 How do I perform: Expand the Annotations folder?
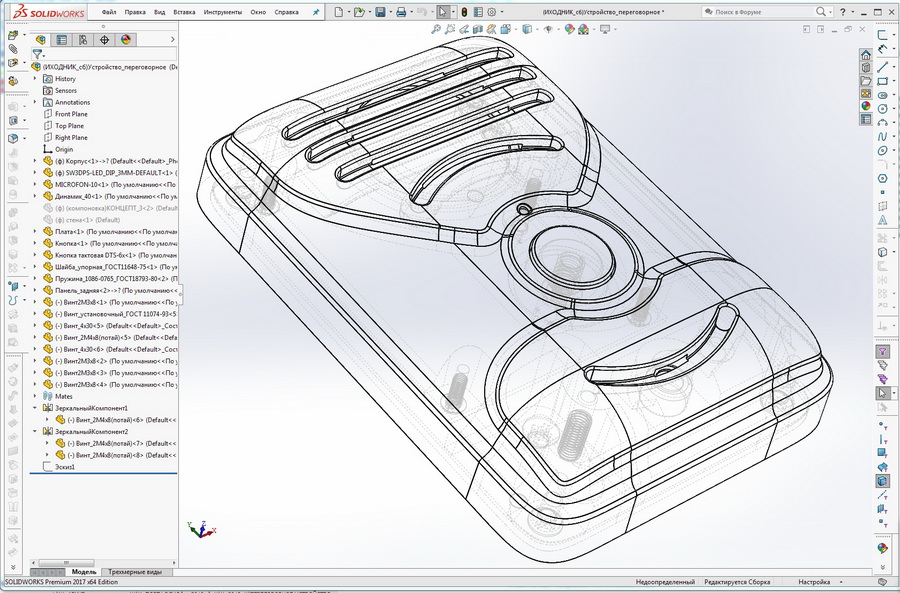coord(35,102)
